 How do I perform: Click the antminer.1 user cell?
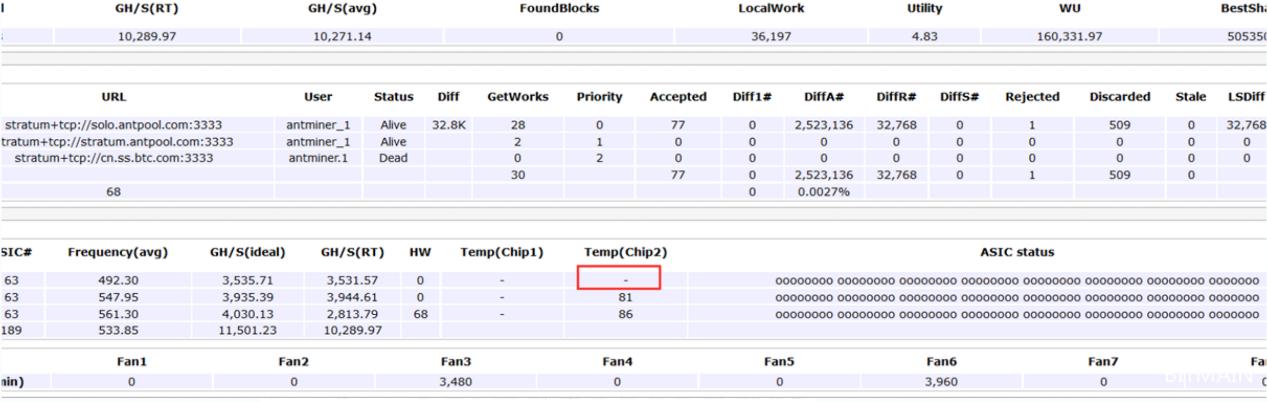[x=318, y=158]
